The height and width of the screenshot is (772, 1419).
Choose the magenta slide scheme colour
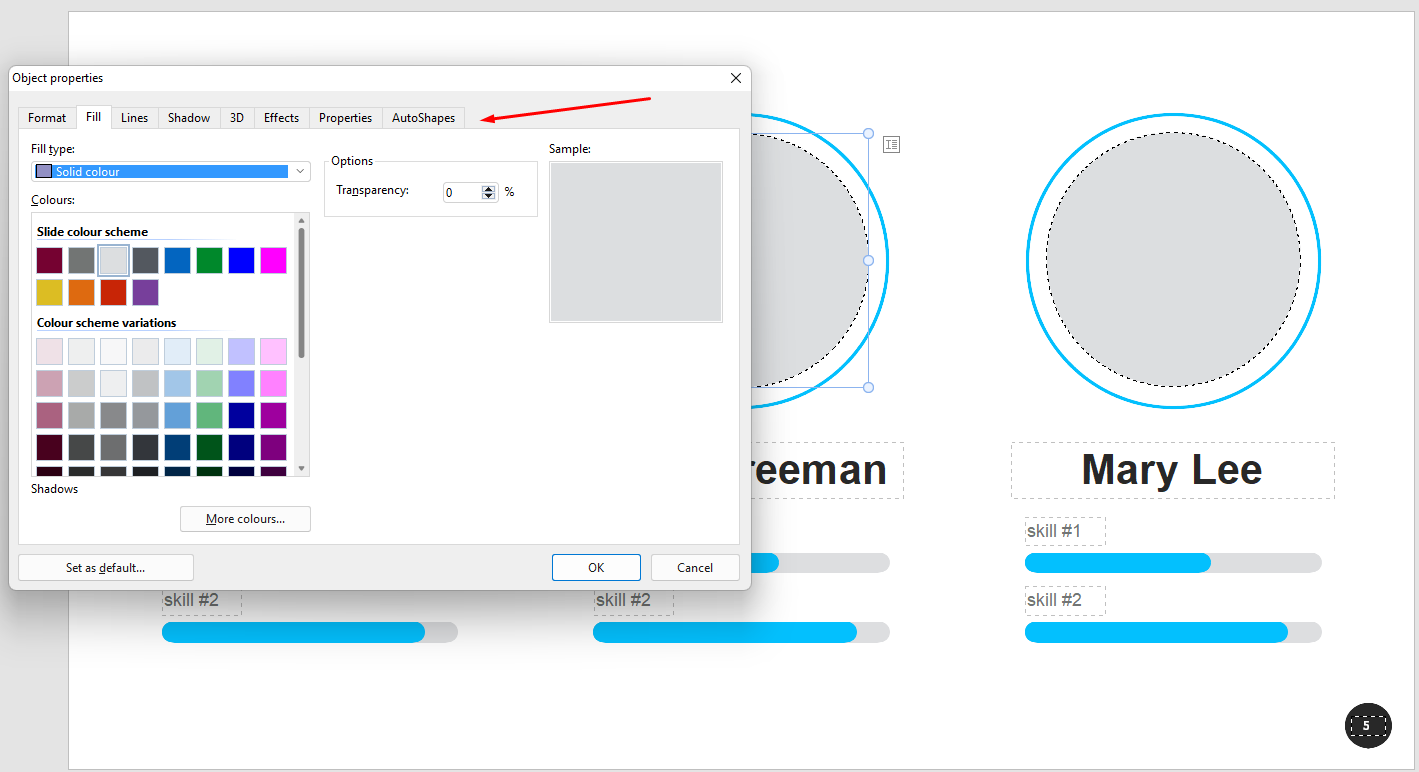(273, 261)
